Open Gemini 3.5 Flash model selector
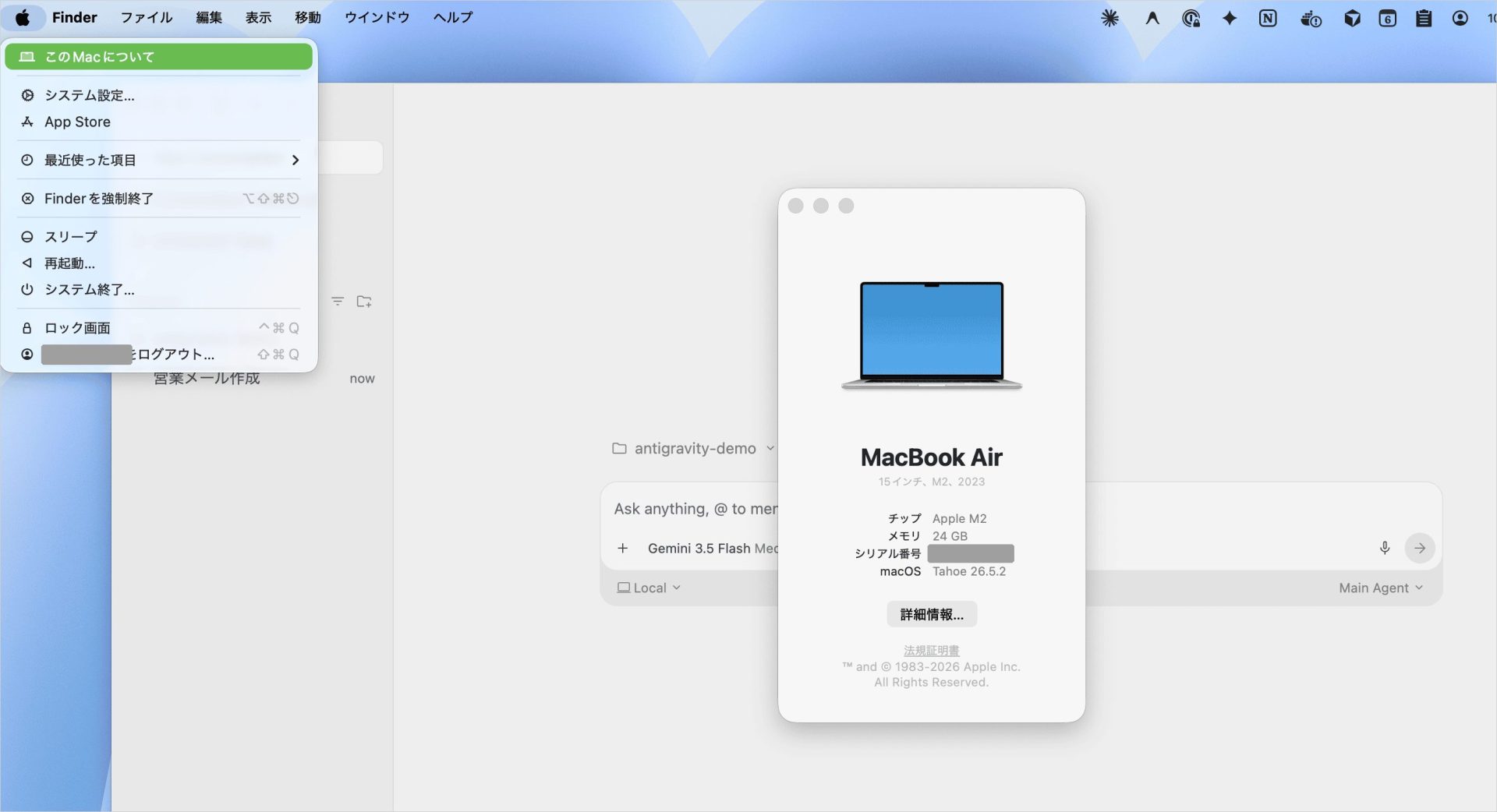Image resolution: width=1497 pixels, height=812 pixels. tap(713, 548)
